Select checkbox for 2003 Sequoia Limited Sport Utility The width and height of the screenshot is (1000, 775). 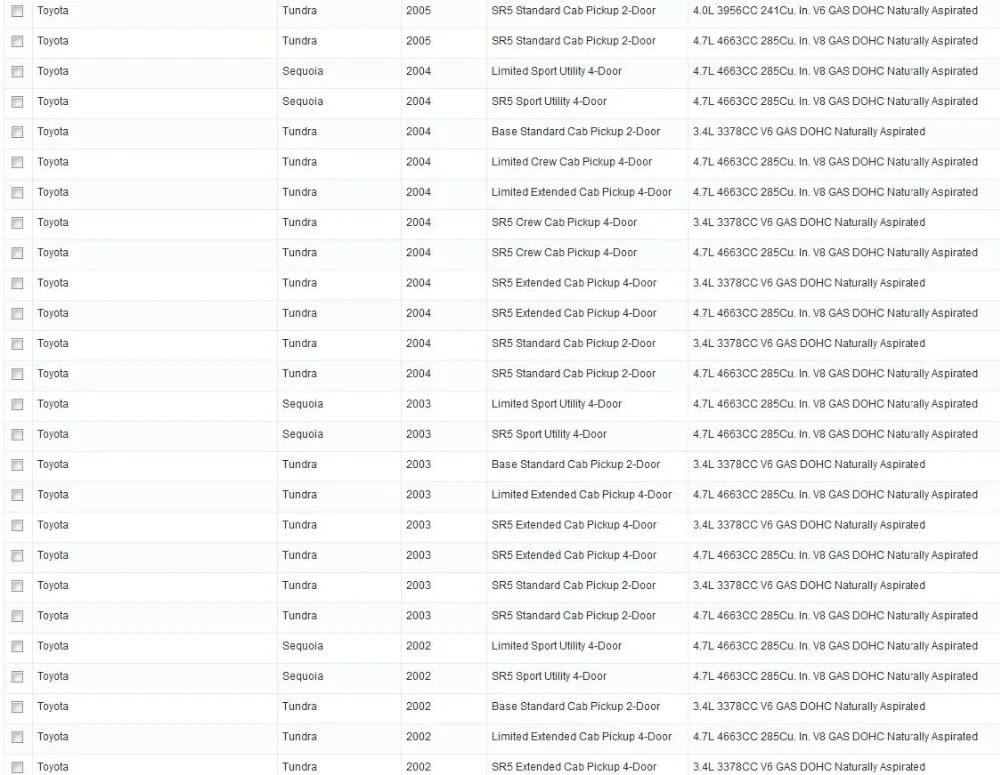tap(17, 404)
